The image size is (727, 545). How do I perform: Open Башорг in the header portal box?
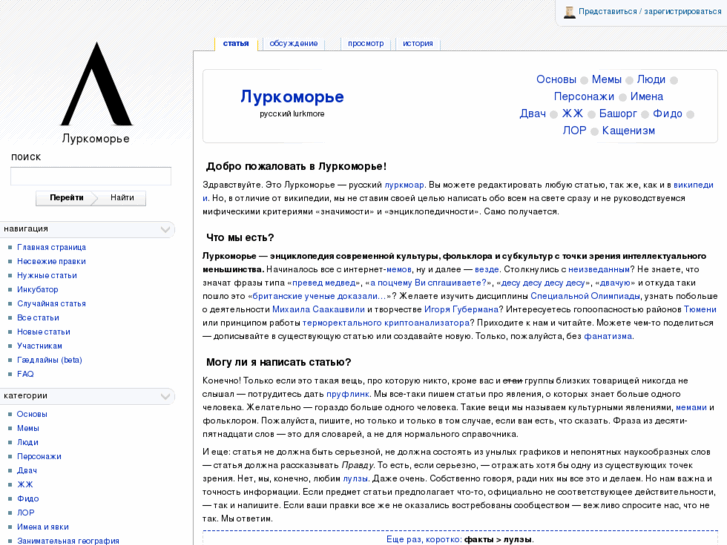click(618, 114)
